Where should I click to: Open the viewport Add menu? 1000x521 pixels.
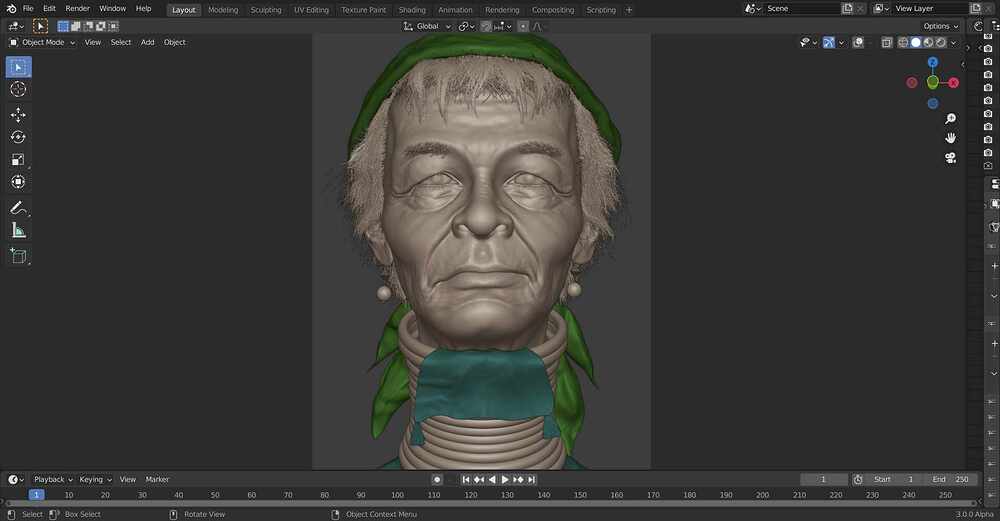click(x=147, y=42)
